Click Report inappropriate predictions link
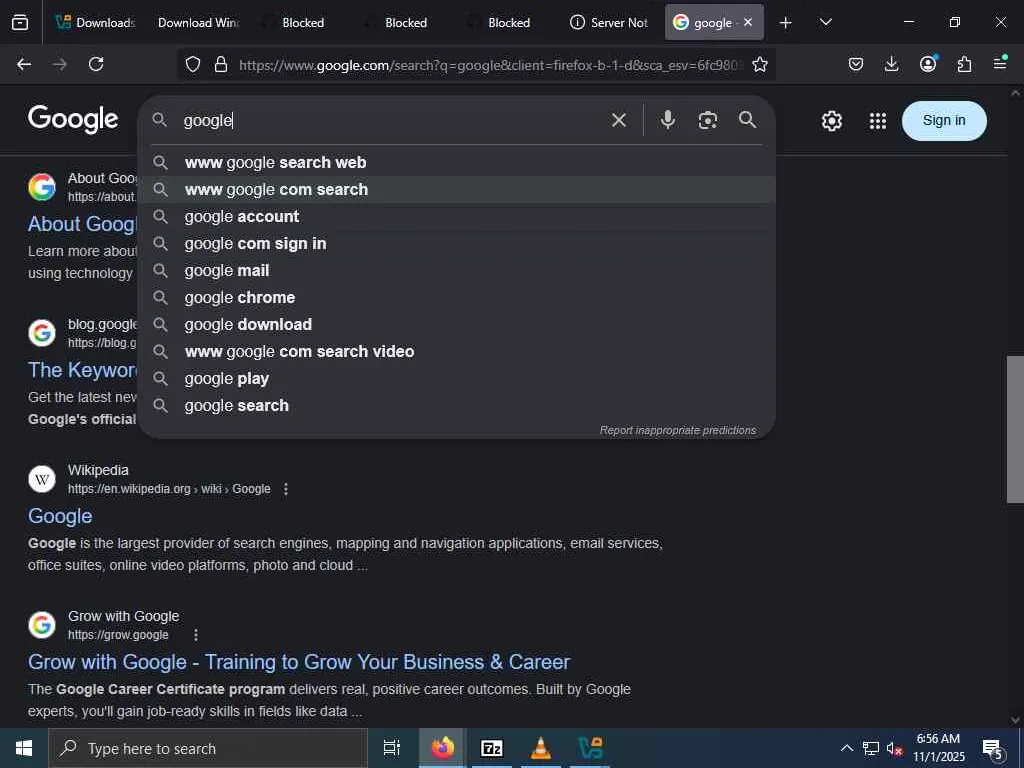 pyautogui.click(x=678, y=430)
